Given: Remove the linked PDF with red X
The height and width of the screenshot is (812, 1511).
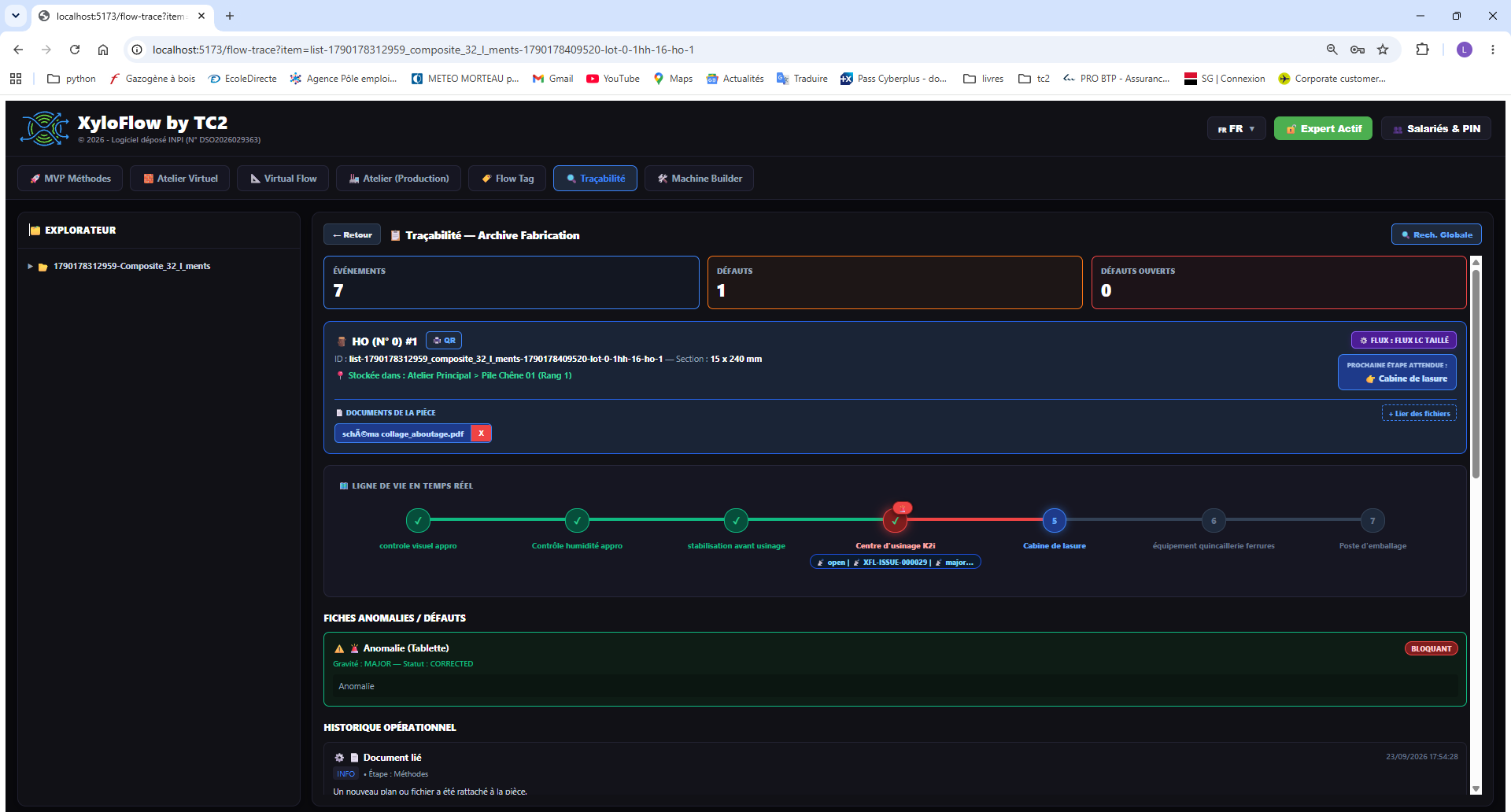Looking at the screenshot, I should [481, 434].
